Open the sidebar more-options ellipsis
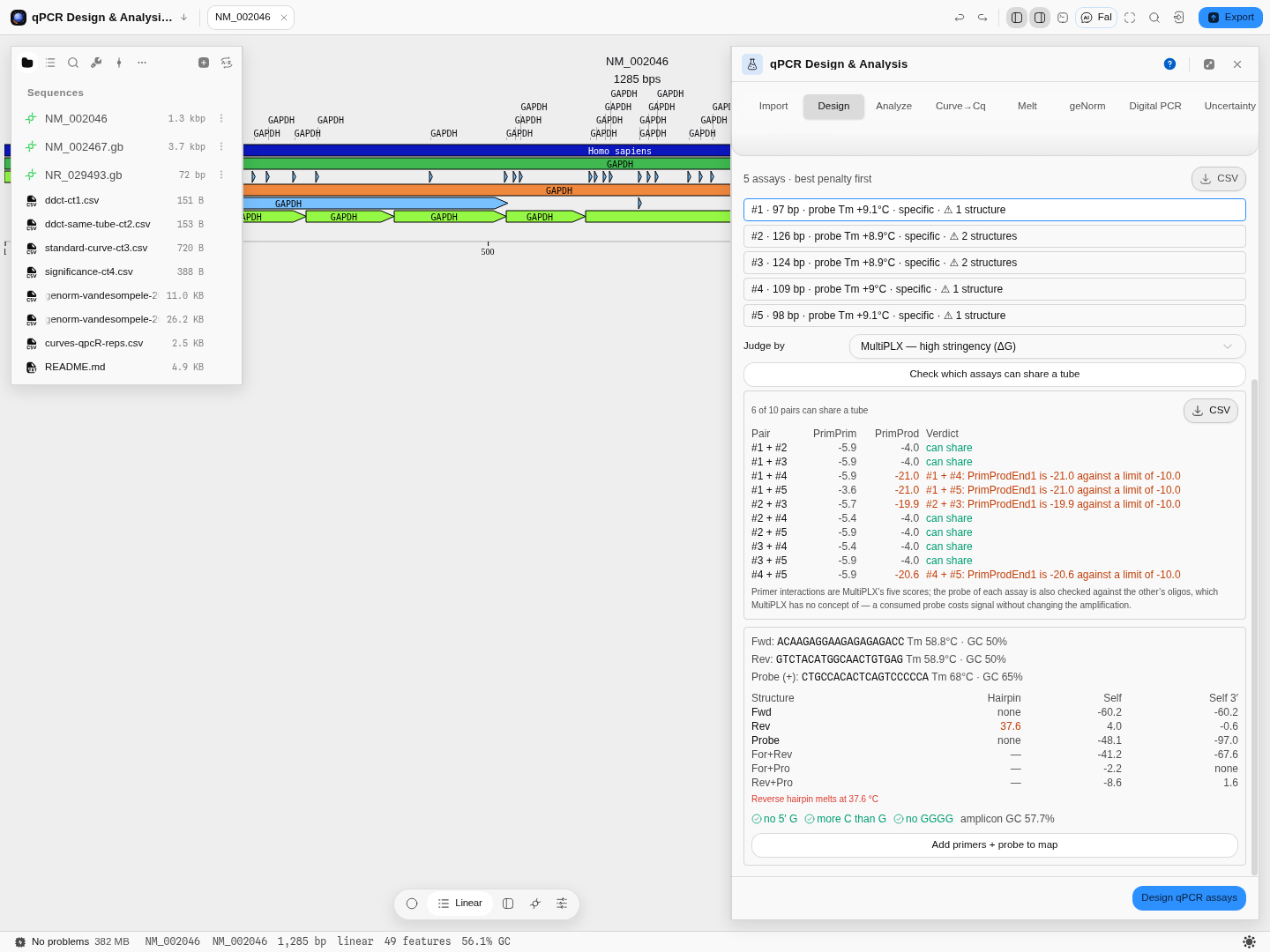1270x952 pixels. (142, 63)
